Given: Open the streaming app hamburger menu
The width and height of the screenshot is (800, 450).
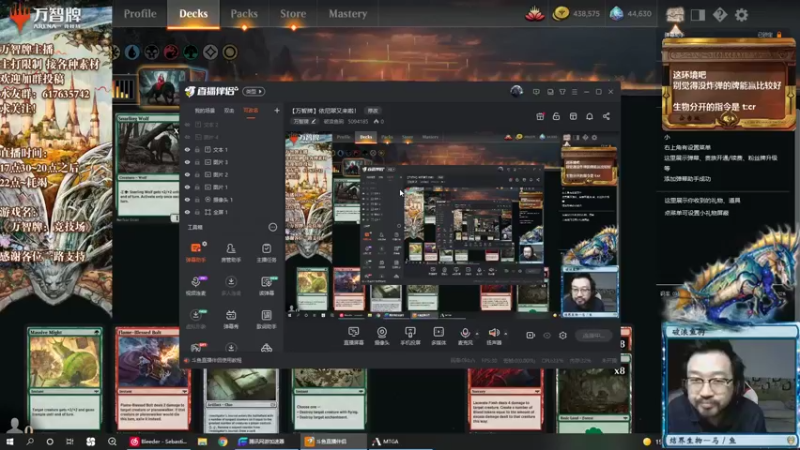Looking at the screenshot, I should coord(574,92).
